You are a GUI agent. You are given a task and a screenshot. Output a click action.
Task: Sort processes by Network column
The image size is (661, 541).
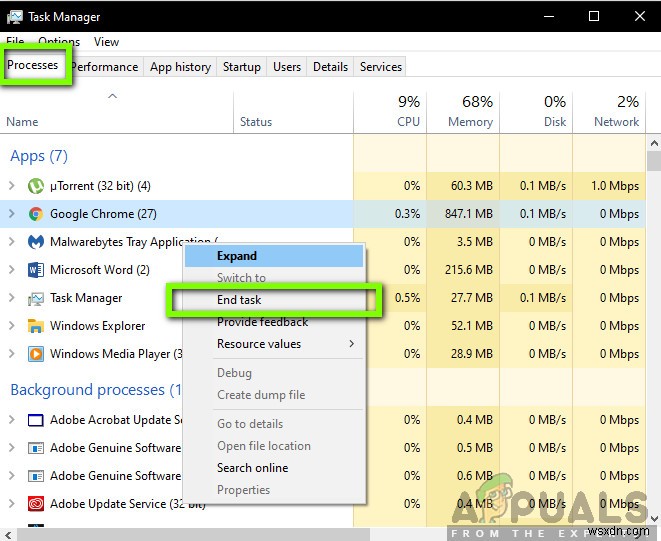tap(609, 112)
